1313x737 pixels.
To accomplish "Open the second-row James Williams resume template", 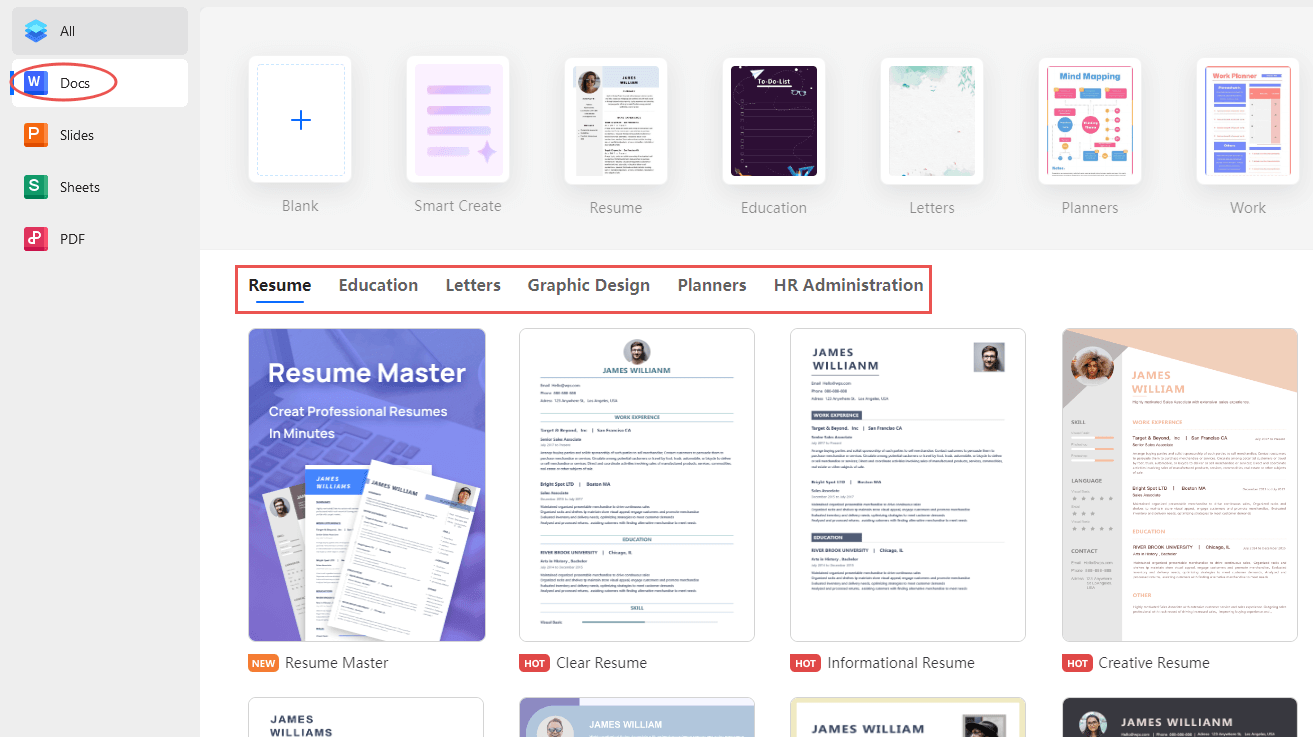I will point(367,717).
